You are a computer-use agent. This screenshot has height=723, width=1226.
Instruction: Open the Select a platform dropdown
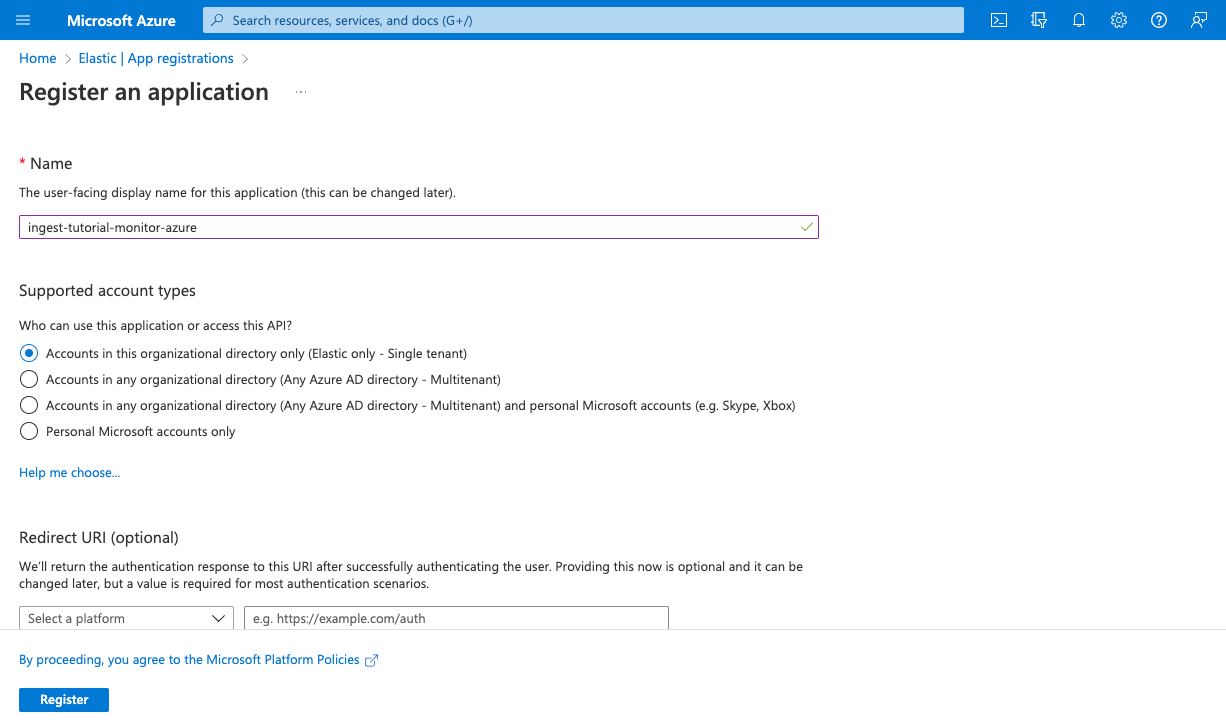click(x=125, y=618)
